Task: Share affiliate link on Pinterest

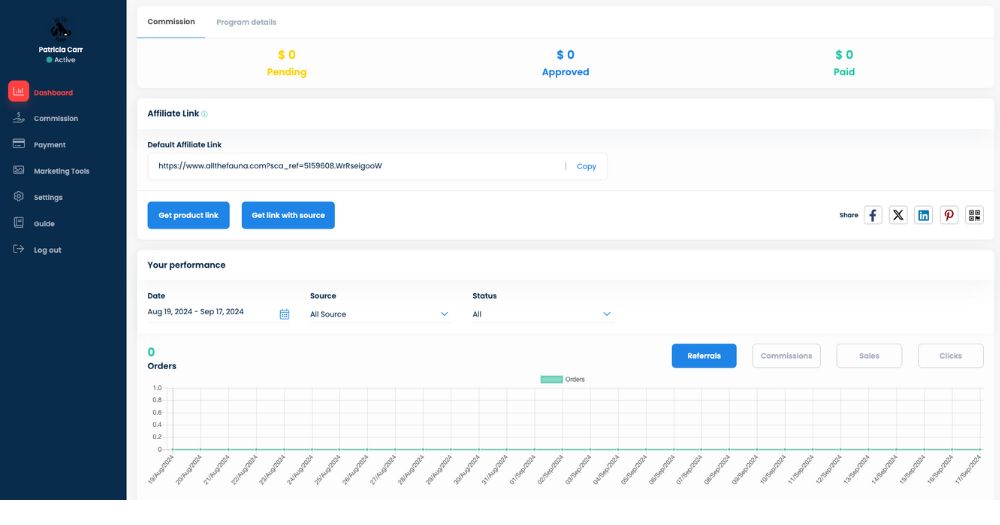Action: pyautogui.click(x=949, y=215)
